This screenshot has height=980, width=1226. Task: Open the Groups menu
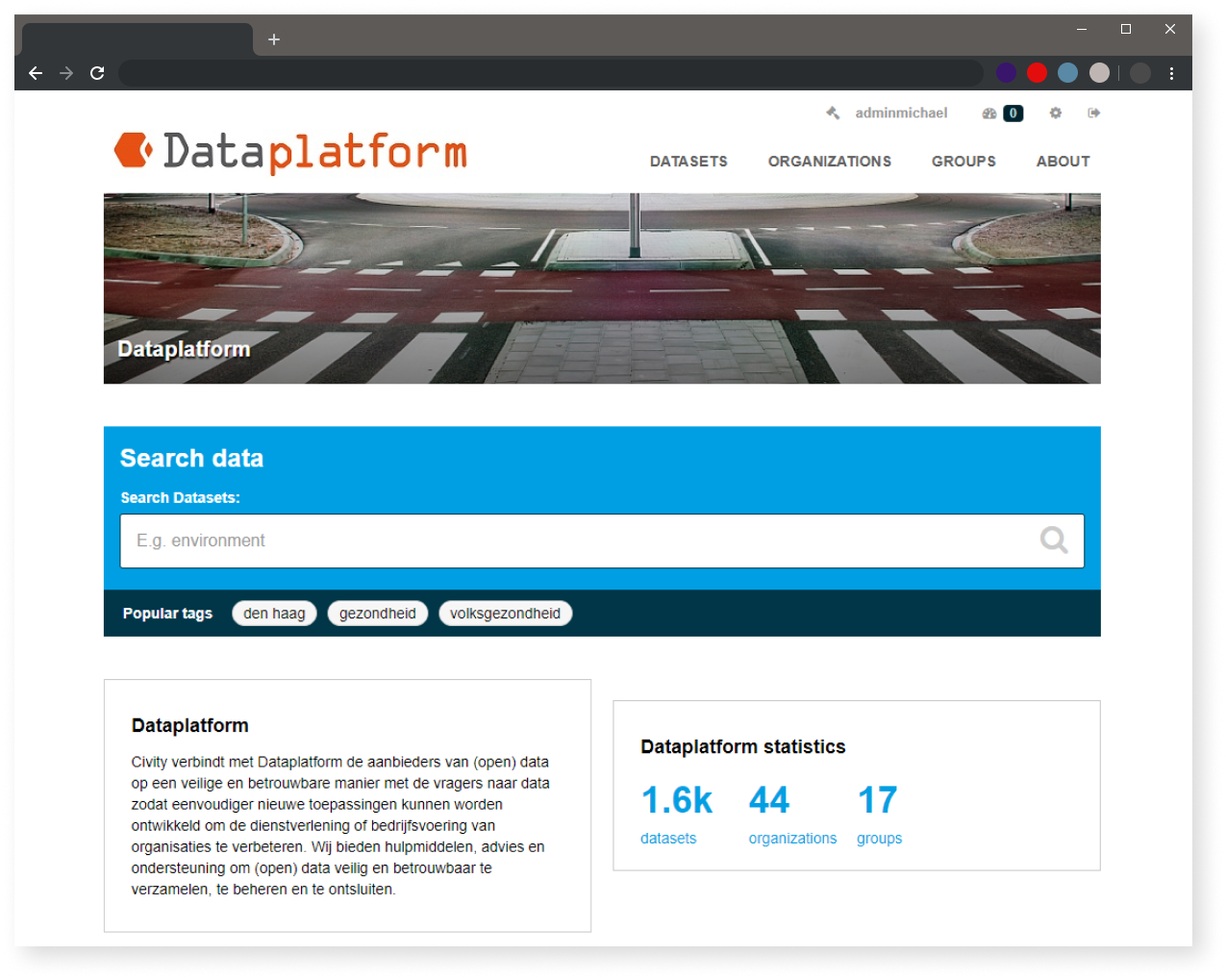click(963, 162)
